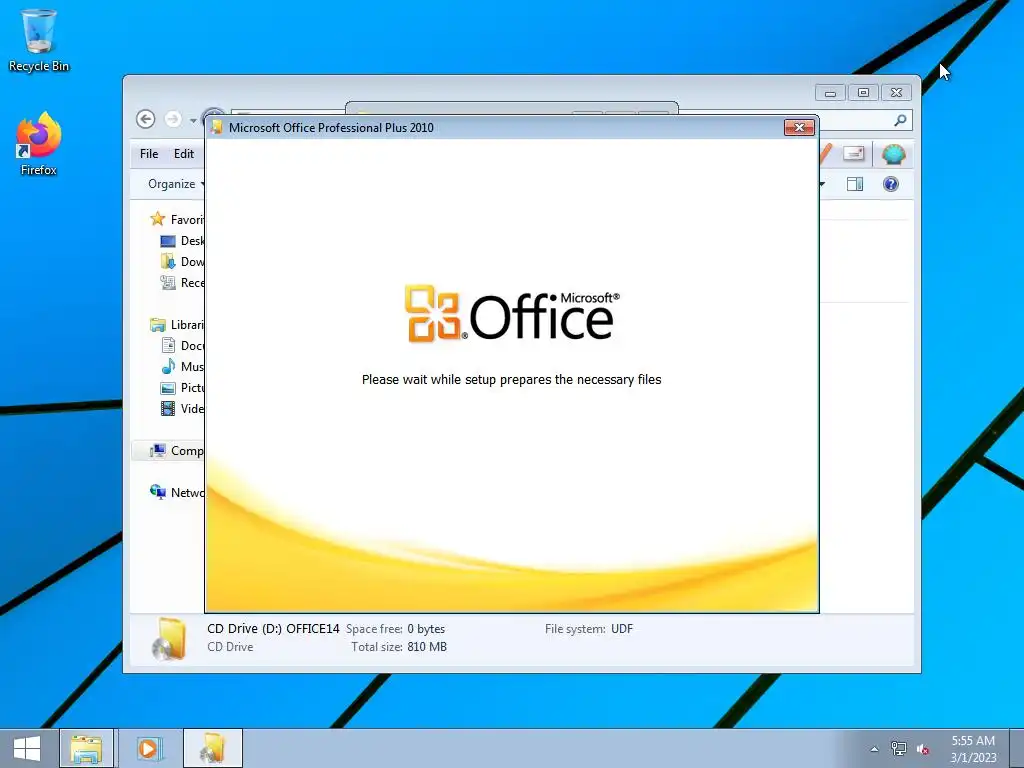Open the Recycle Bin desktop icon
Image resolution: width=1024 pixels, height=768 pixels.
point(39,40)
